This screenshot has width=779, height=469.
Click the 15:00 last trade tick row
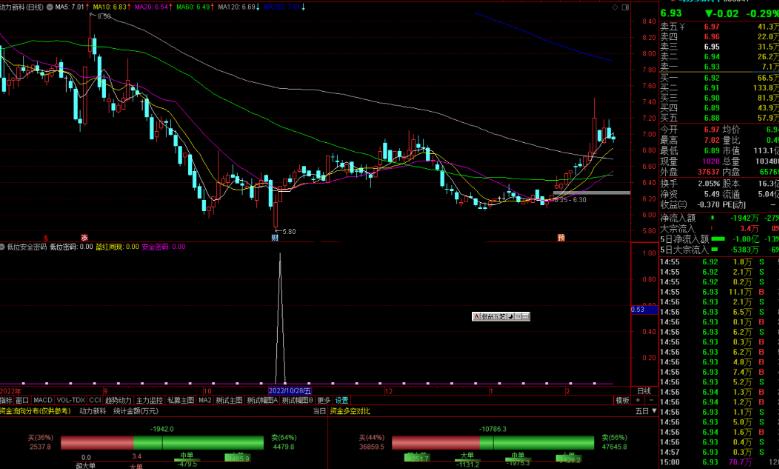[719, 463]
